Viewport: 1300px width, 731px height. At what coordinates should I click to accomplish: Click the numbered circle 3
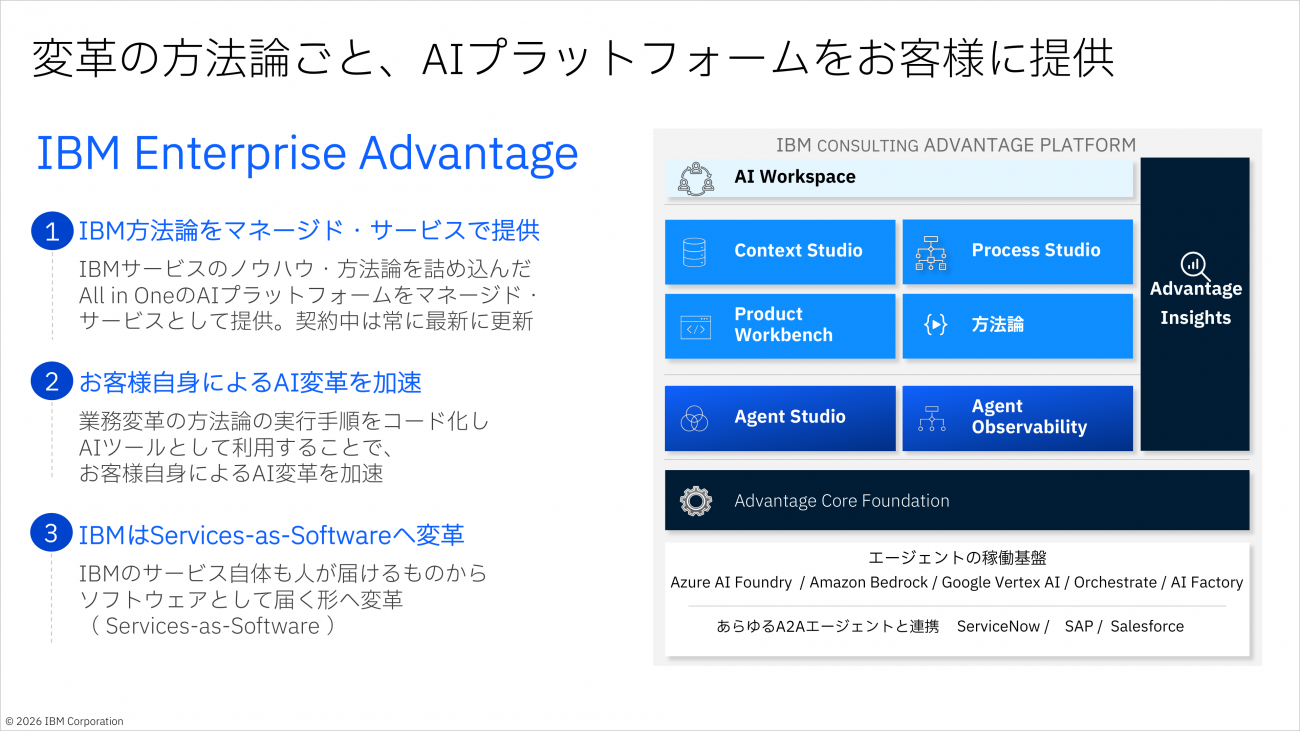(x=52, y=534)
